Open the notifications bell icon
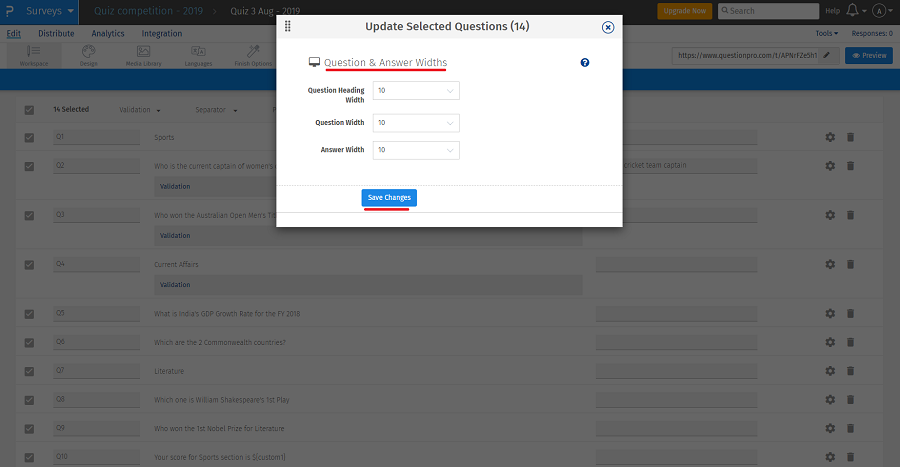Screen dimensions: 900x467 [852, 11]
